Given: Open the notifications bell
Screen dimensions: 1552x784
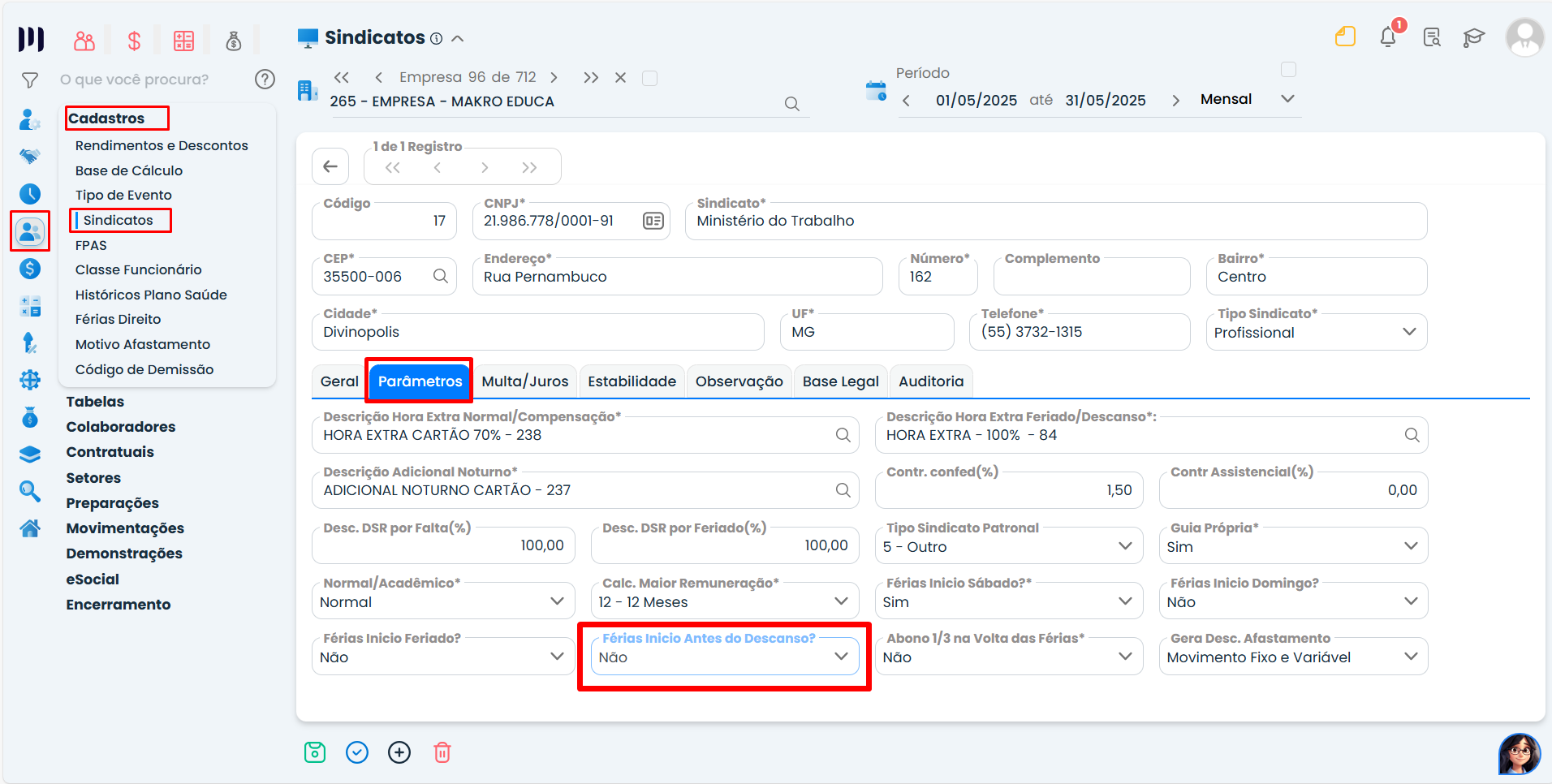Looking at the screenshot, I should (x=1388, y=37).
